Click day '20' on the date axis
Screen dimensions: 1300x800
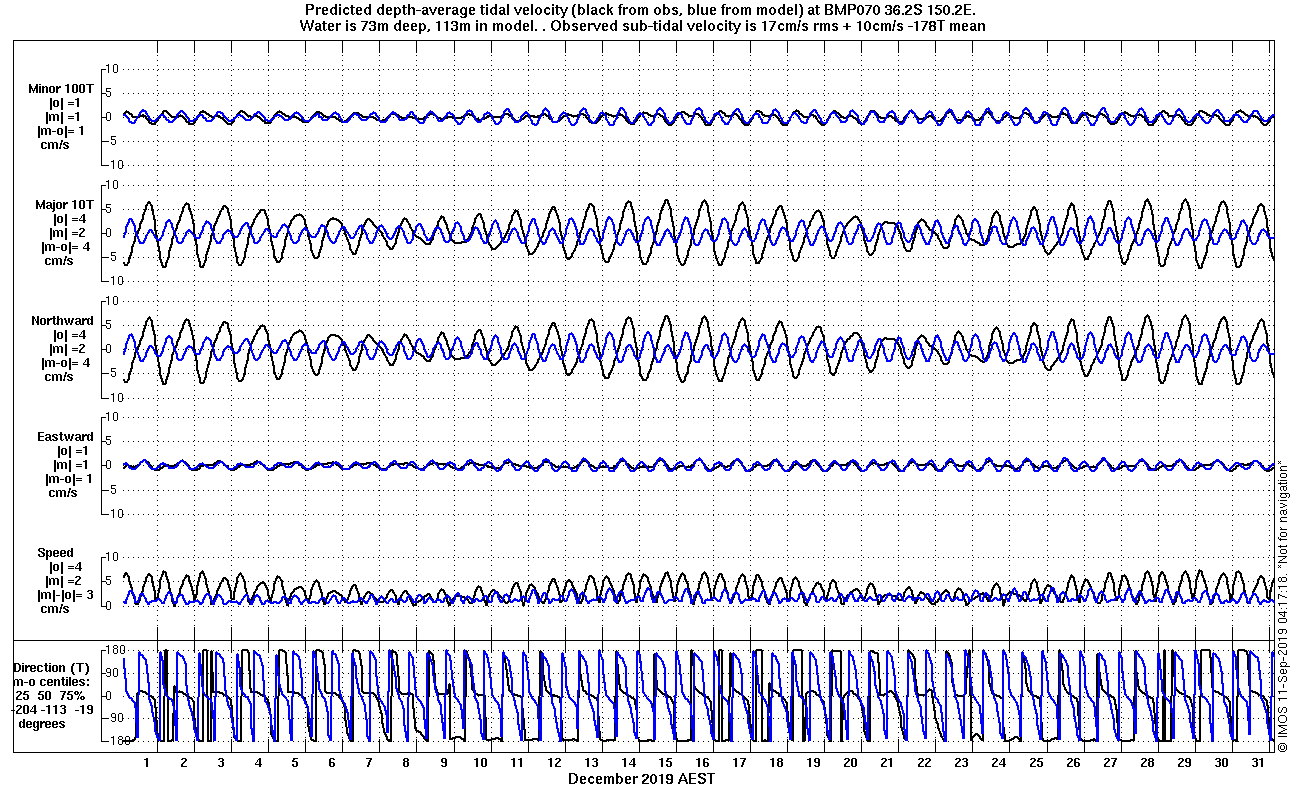click(x=850, y=762)
